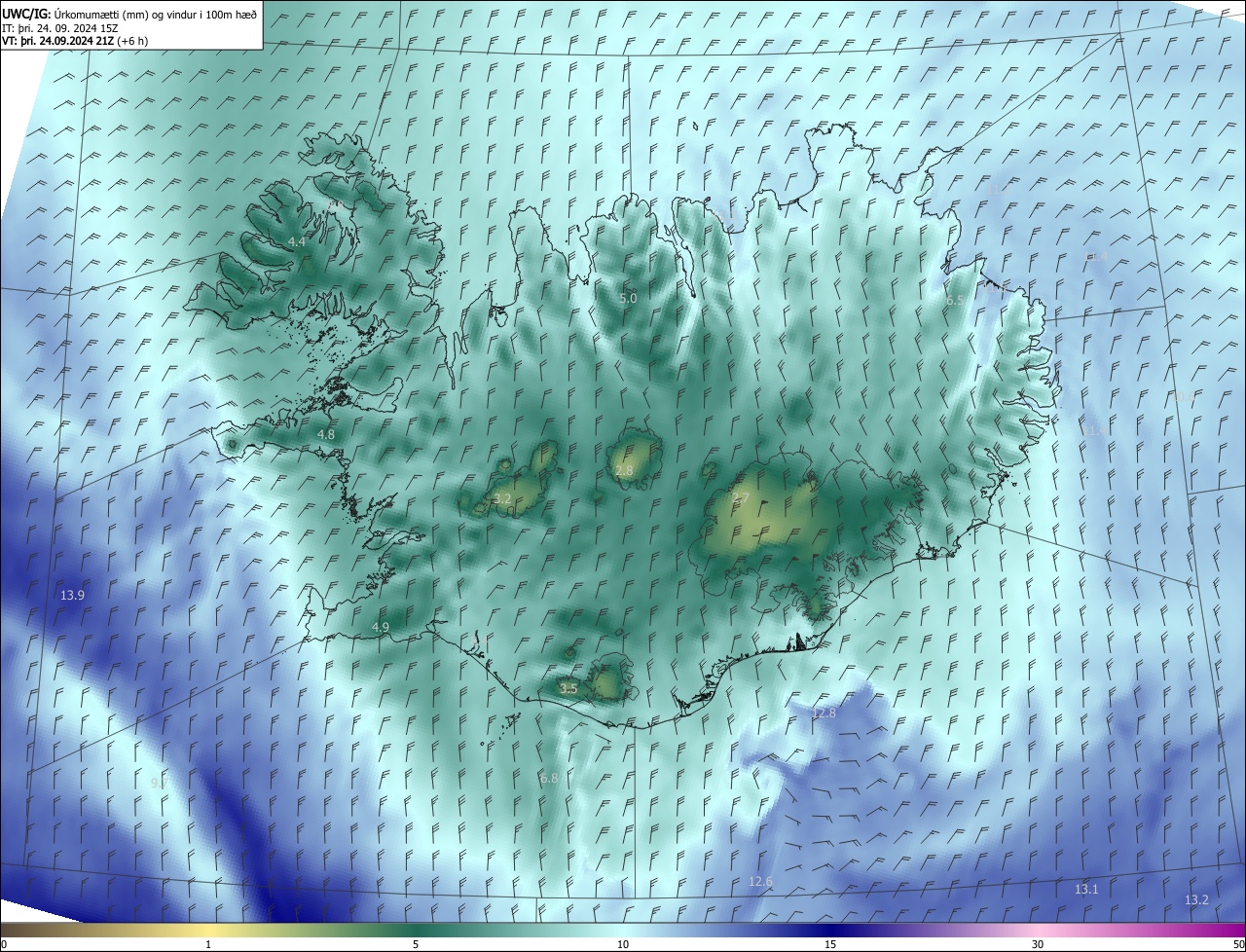The width and height of the screenshot is (1246, 952).
Task: Click the 4.9 value near the southwest coast
Action: pyautogui.click(x=381, y=627)
